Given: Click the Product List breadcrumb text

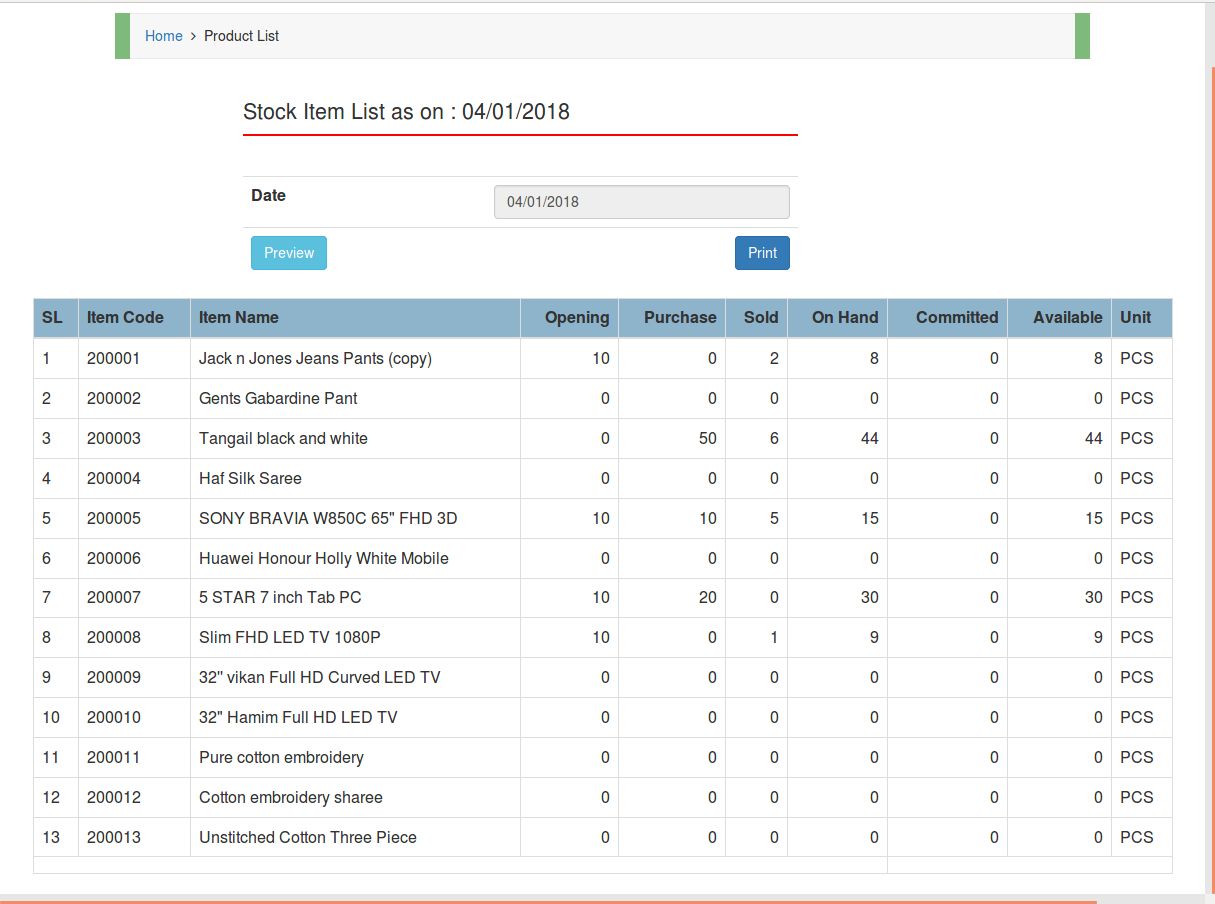Looking at the screenshot, I should pyautogui.click(x=241, y=36).
